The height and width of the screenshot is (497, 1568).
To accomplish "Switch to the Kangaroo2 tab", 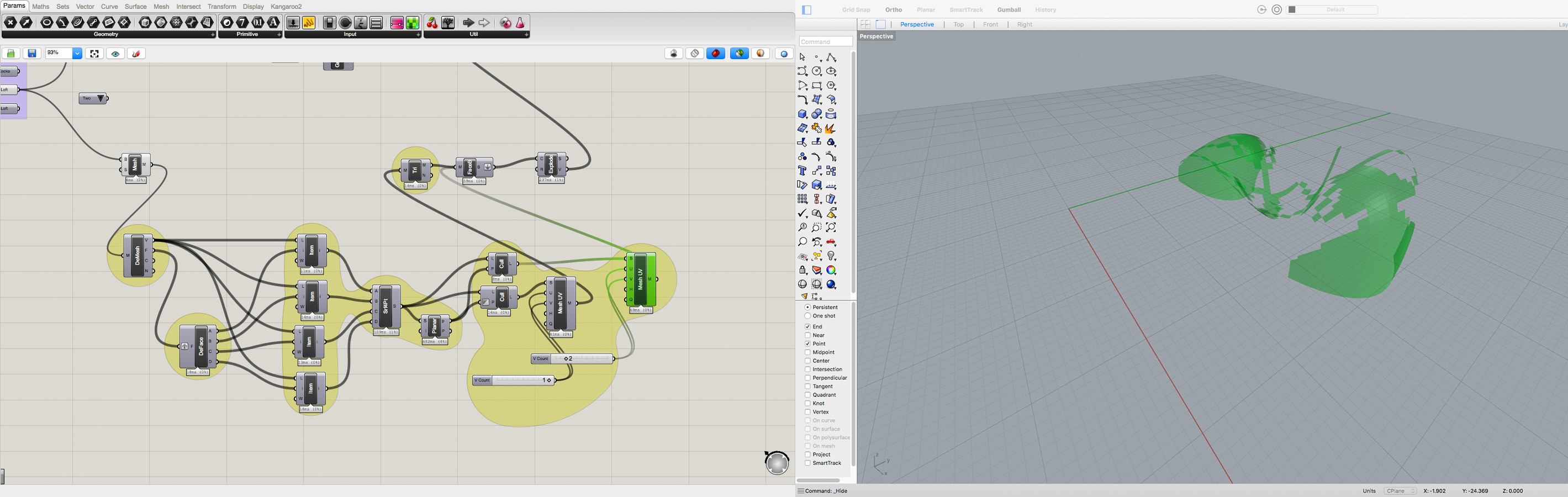I will pyautogui.click(x=286, y=7).
